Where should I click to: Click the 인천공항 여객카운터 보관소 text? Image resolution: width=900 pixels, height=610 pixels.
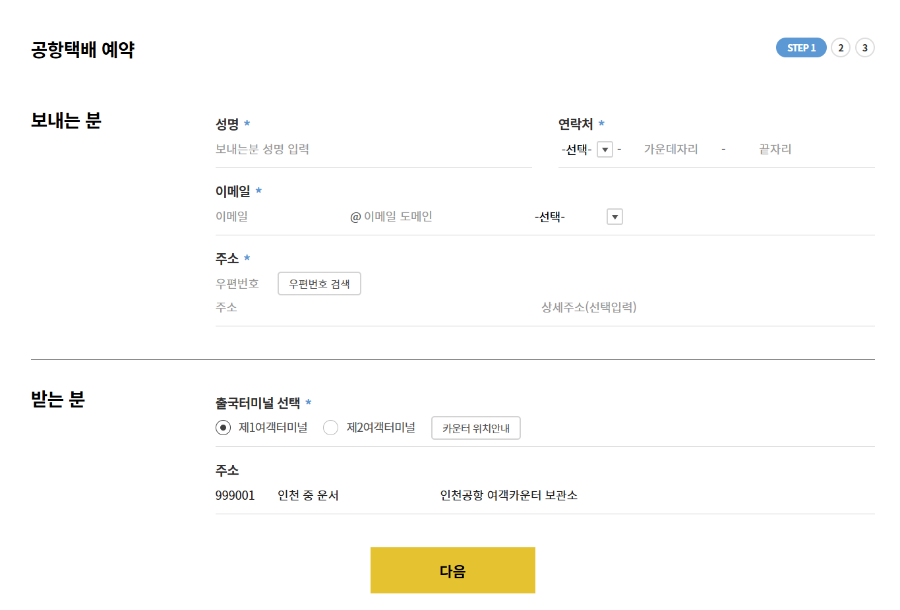pyautogui.click(x=509, y=495)
